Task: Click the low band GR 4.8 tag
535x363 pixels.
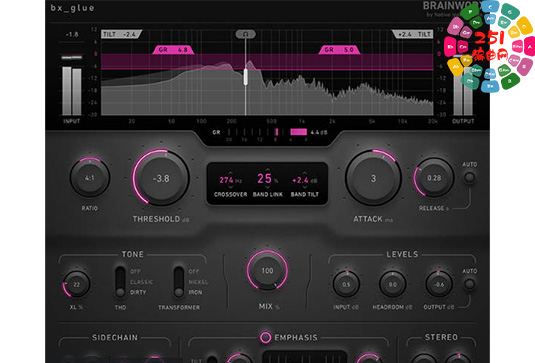Action: click(173, 50)
